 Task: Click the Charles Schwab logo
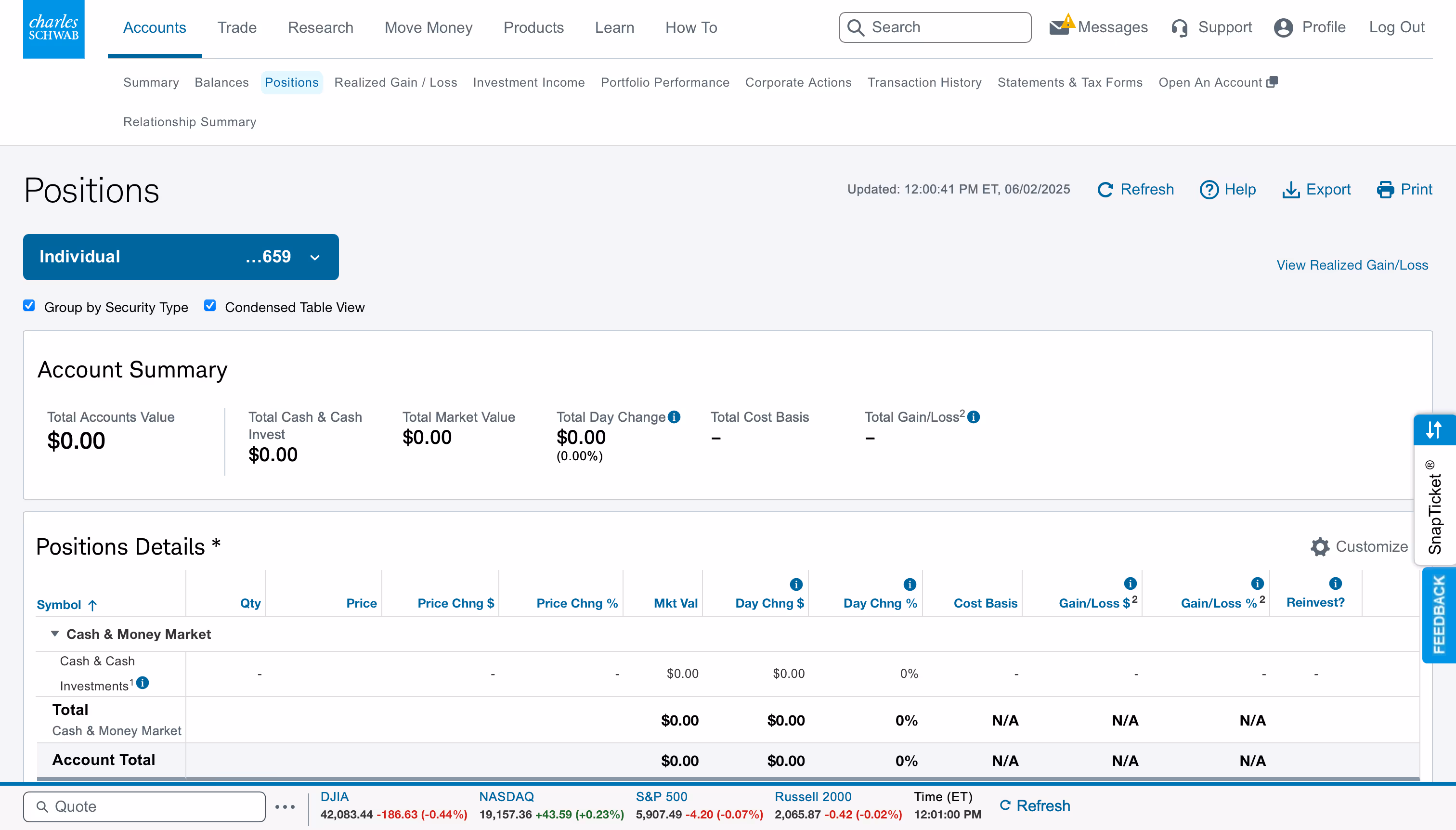[x=53, y=28]
